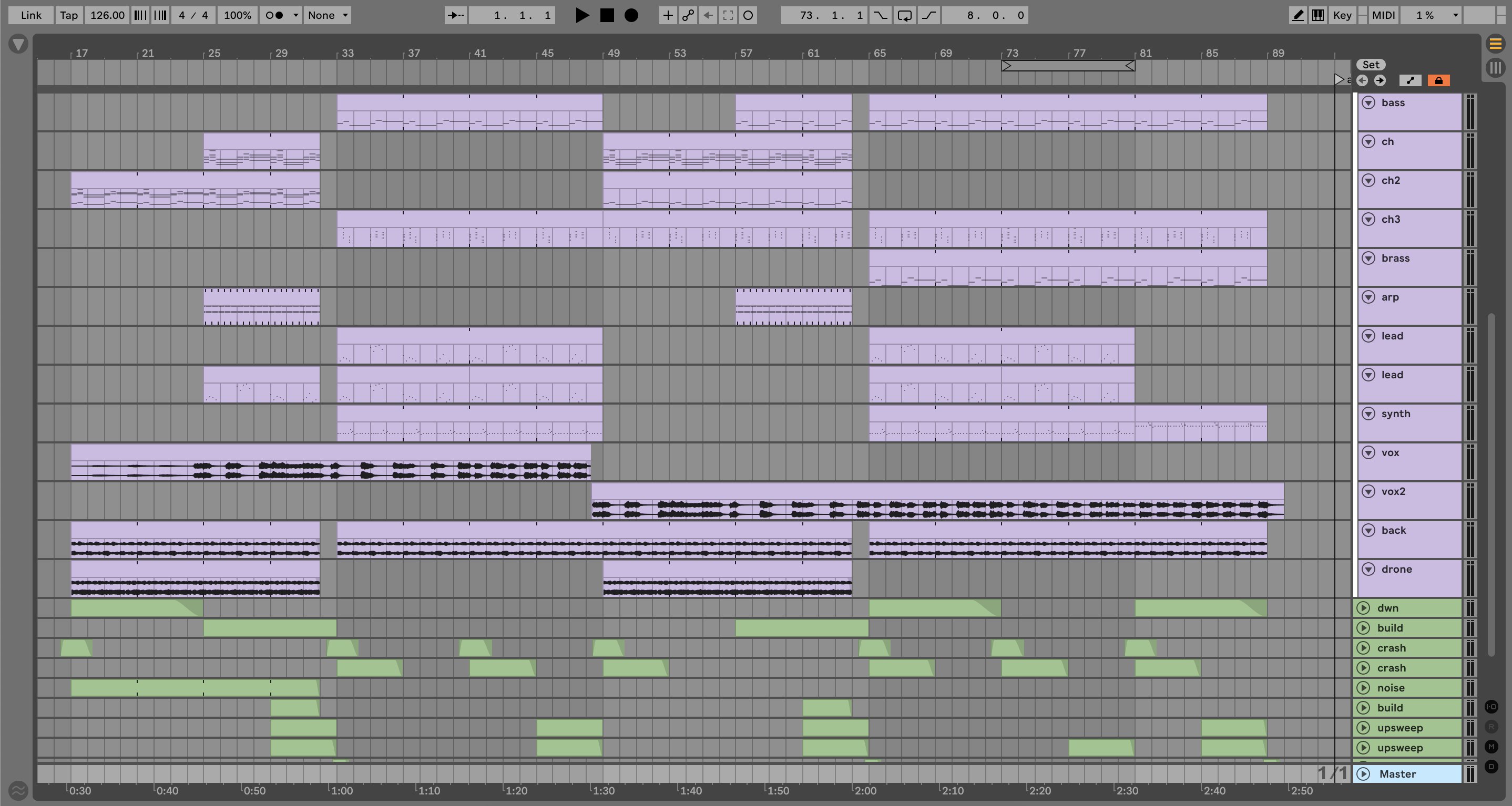
Task: Open the Key map mode
Action: [1342, 15]
